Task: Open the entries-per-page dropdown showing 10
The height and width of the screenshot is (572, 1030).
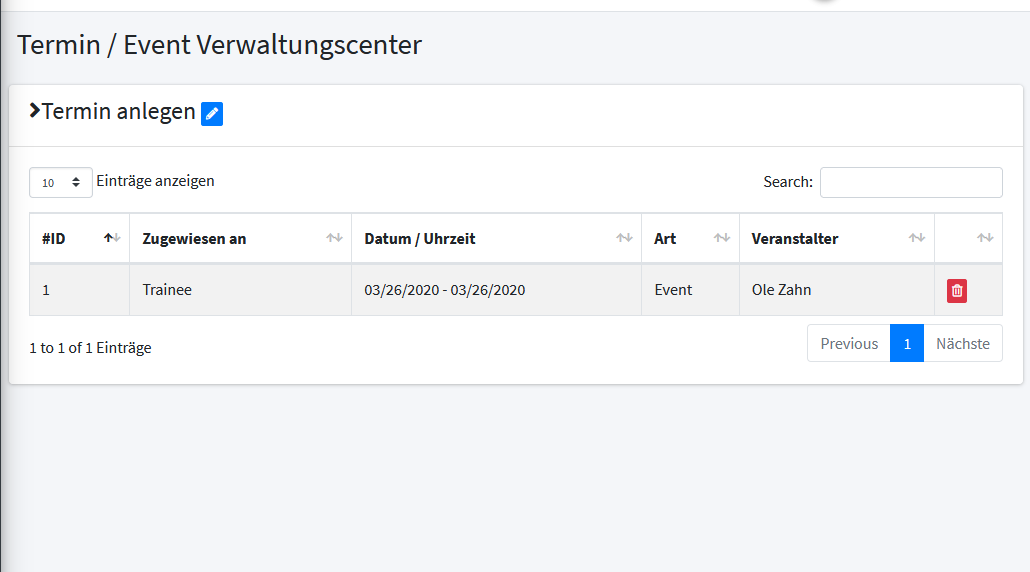Action: tap(60, 183)
